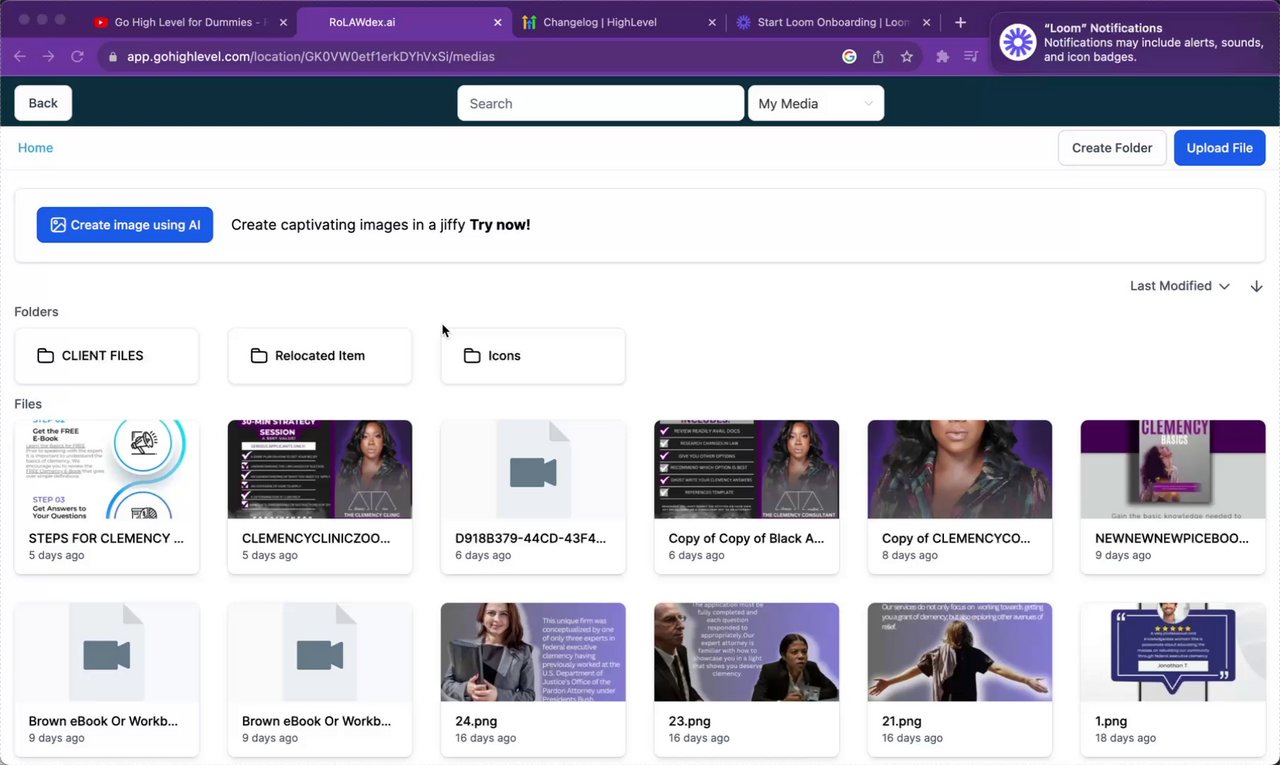View site information lock icon in address bar
This screenshot has height=765, width=1280.
(x=113, y=57)
